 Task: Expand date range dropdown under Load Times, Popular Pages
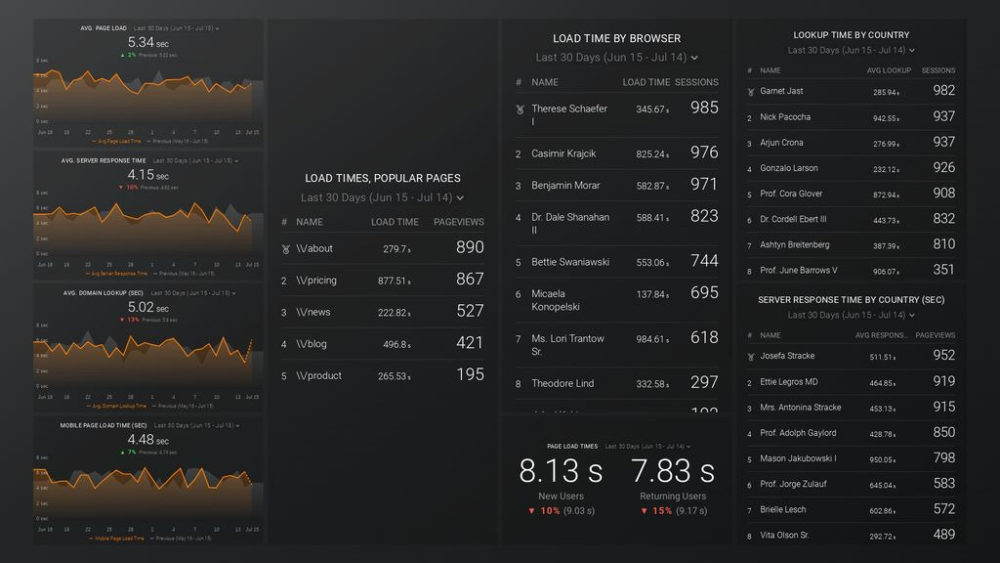(382, 198)
